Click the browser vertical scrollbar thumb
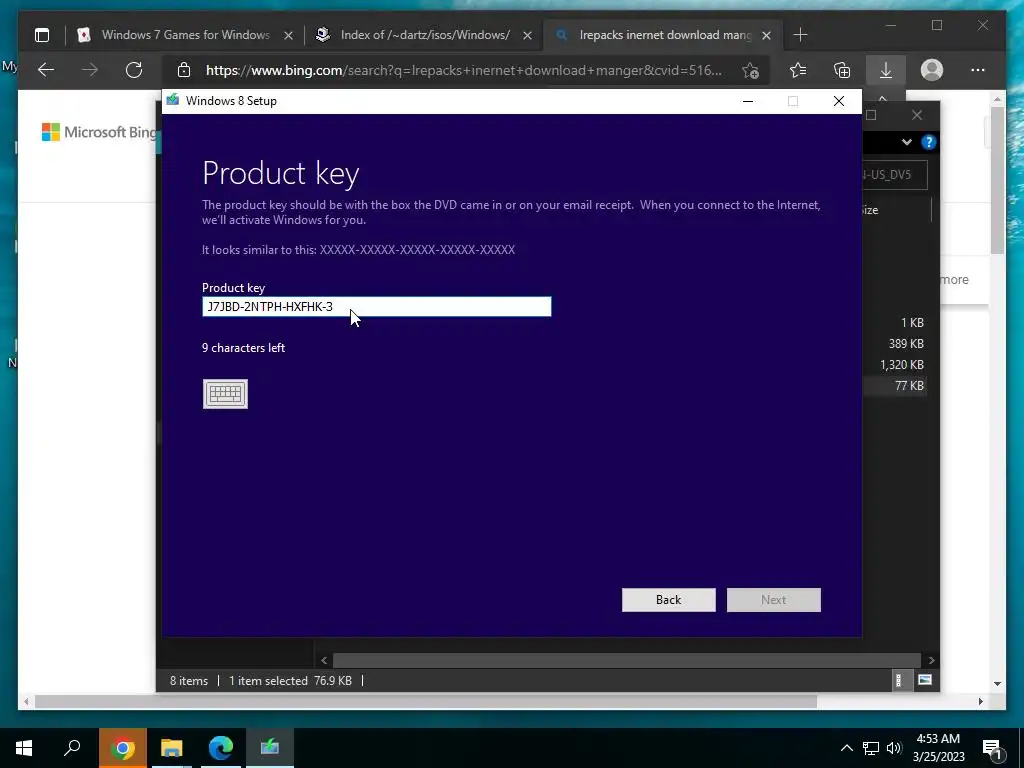 [997, 180]
